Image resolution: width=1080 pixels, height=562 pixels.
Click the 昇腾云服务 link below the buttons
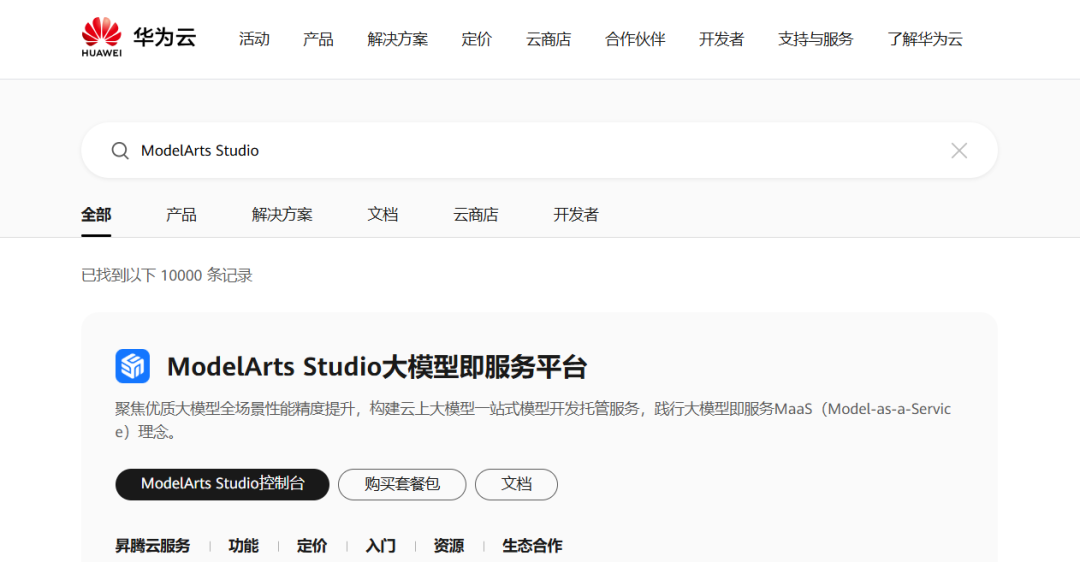tap(152, 546)
